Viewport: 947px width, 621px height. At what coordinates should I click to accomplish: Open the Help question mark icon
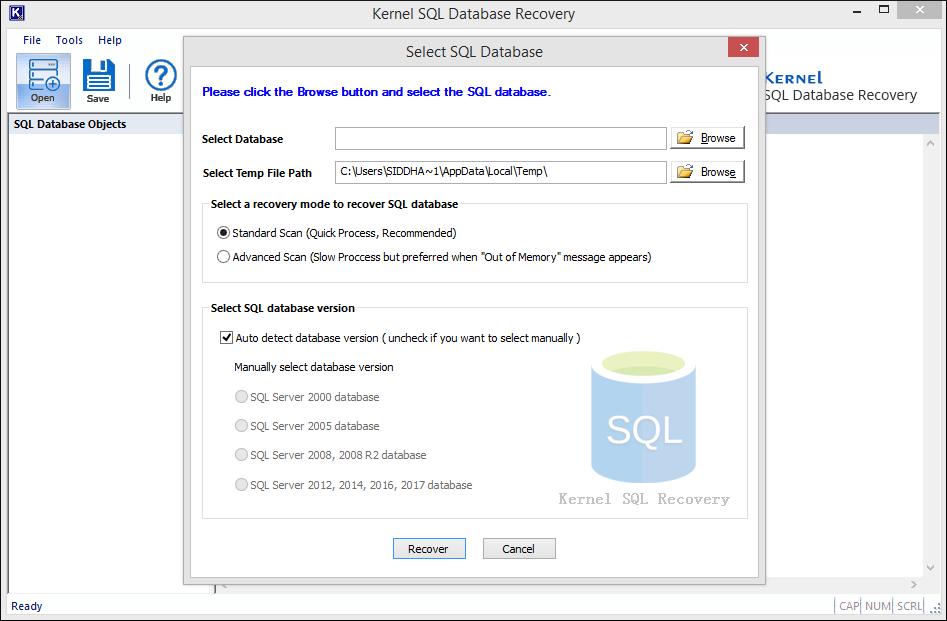[x=161, y=81]
